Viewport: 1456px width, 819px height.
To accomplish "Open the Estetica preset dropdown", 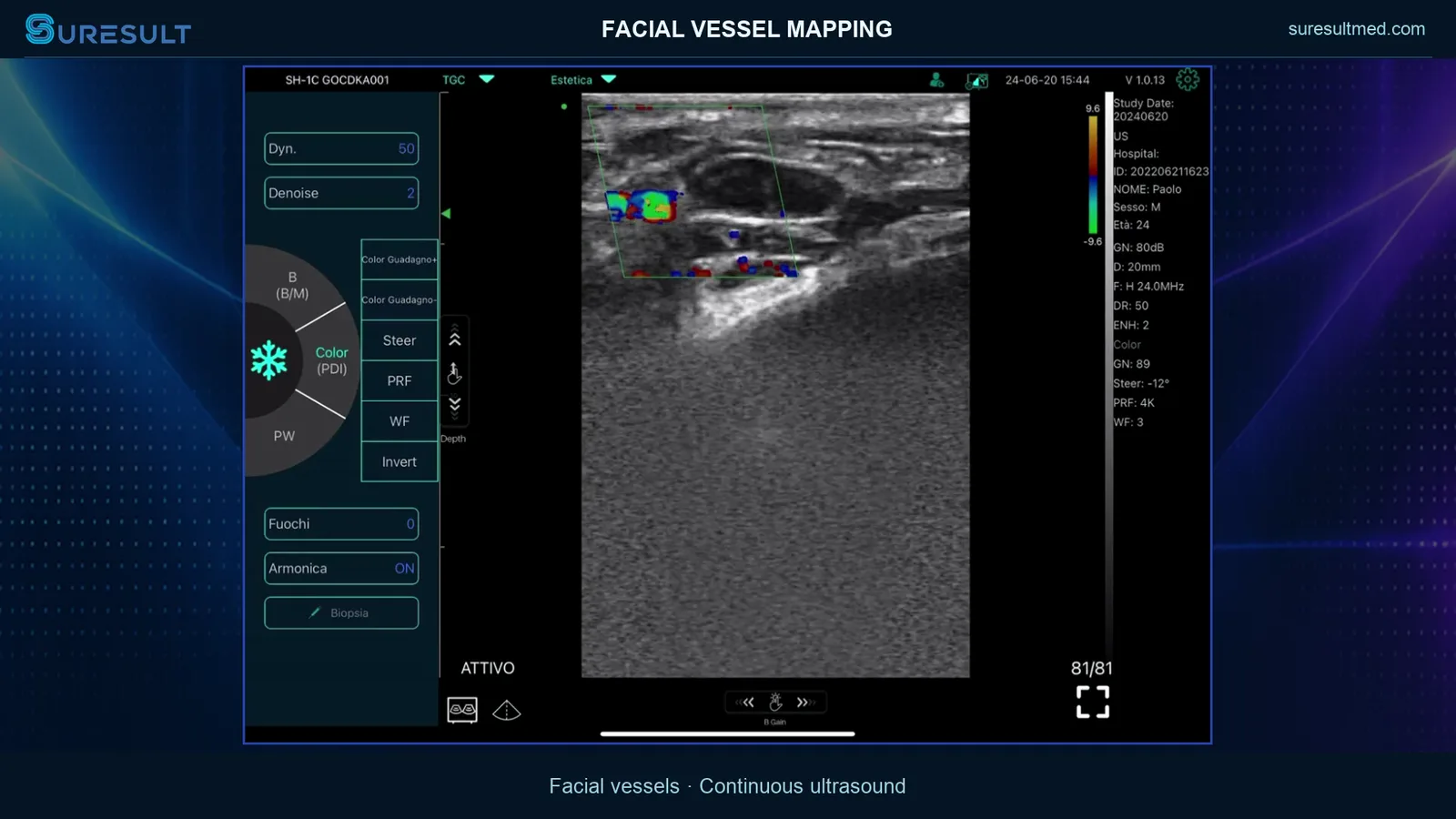I will [583, 80].
